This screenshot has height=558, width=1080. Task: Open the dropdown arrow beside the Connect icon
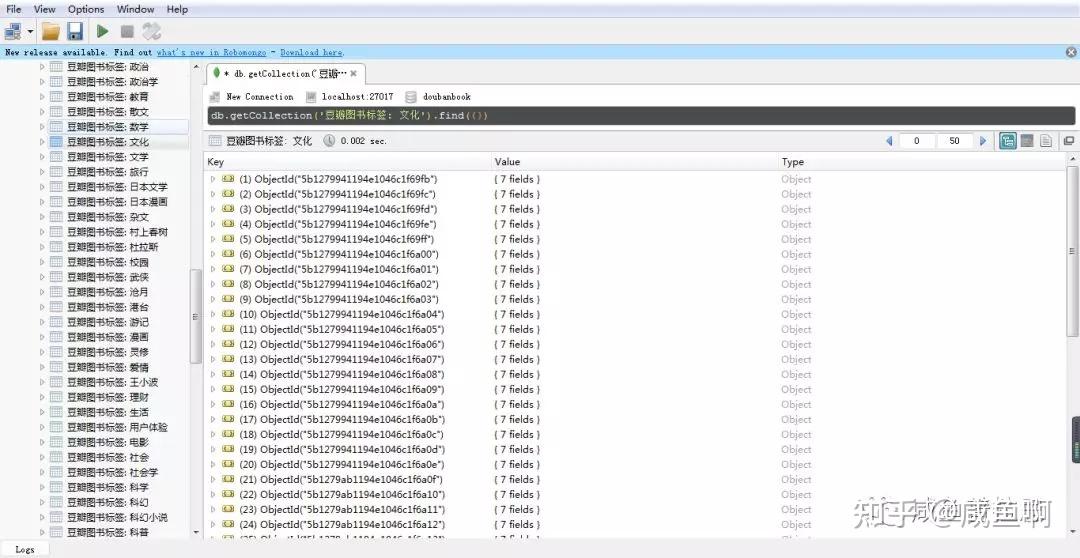point(30,32)
